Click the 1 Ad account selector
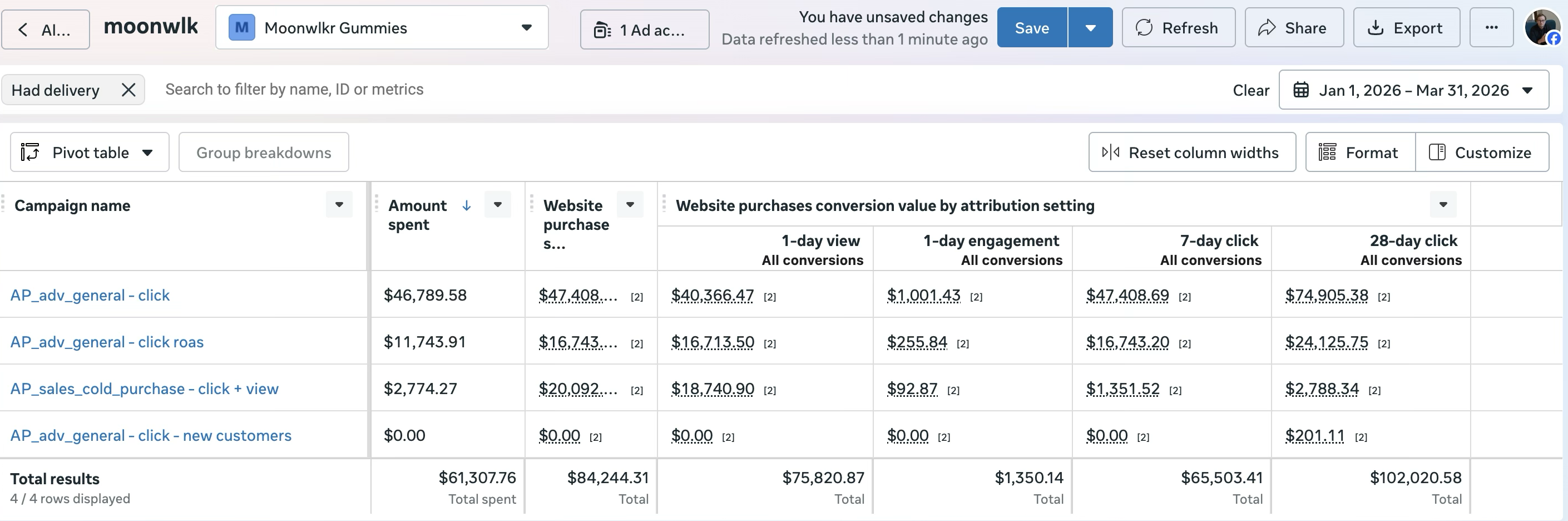The height and width of the screenshot is (521, 1568). (x=644, y=30)
